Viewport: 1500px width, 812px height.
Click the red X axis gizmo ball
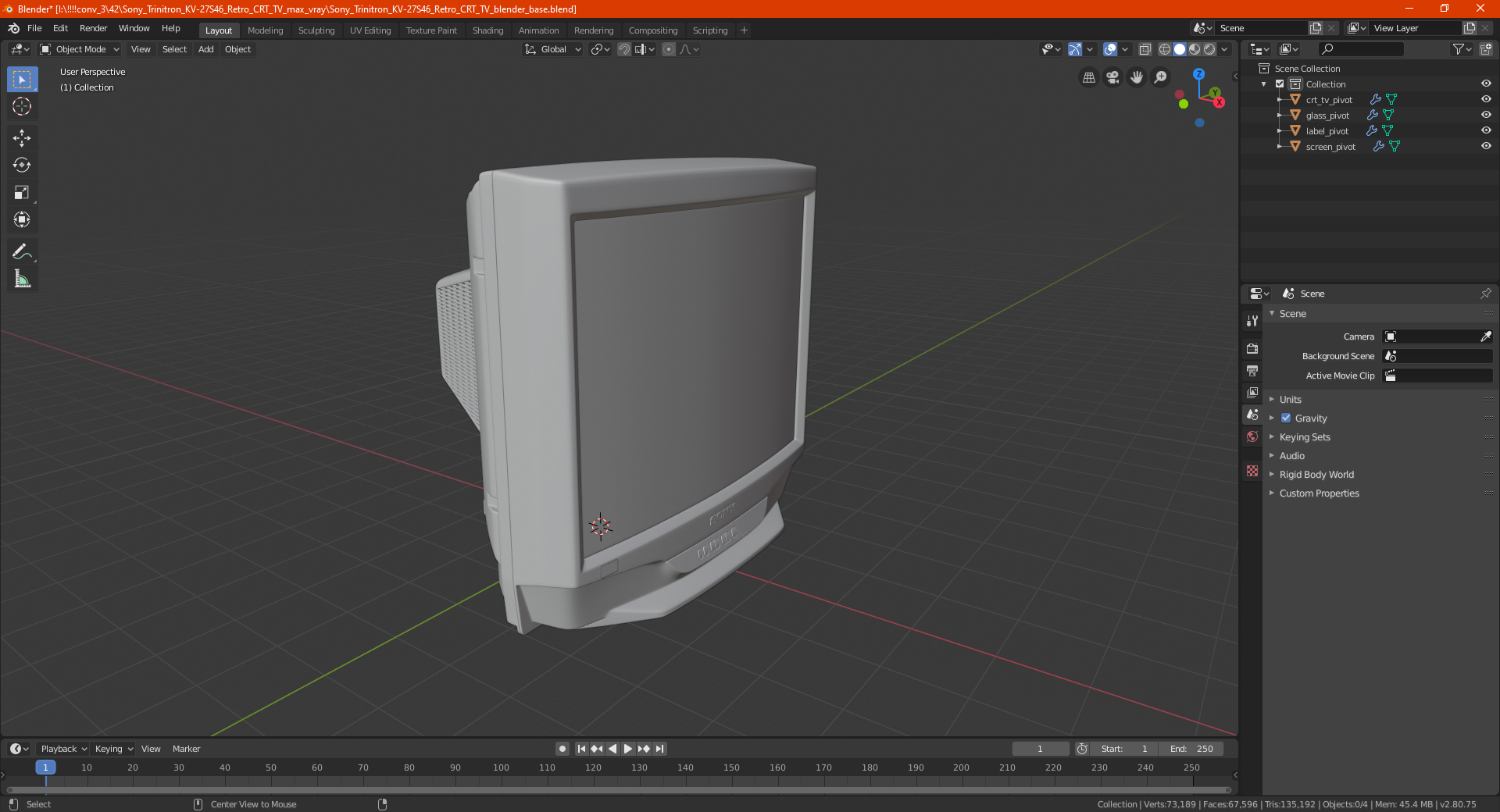pyautogui.click(x=1219, y=102)
